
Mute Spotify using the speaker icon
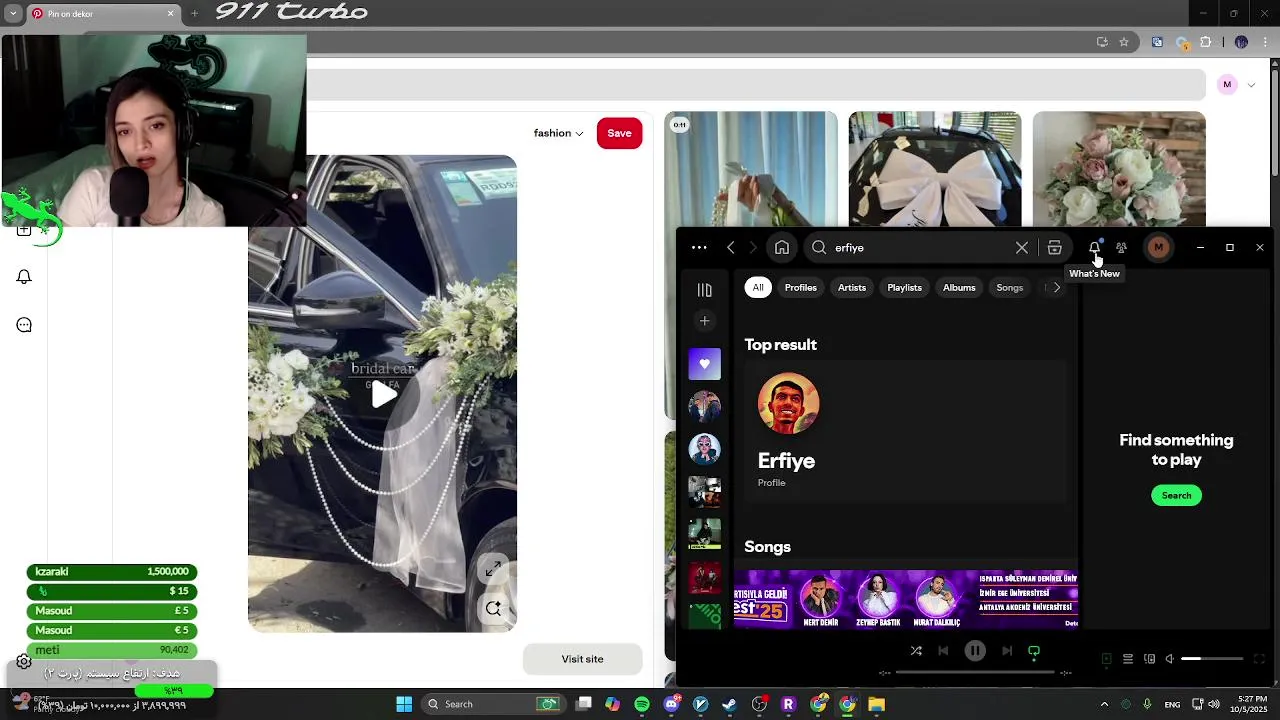tap(1169, 659)
